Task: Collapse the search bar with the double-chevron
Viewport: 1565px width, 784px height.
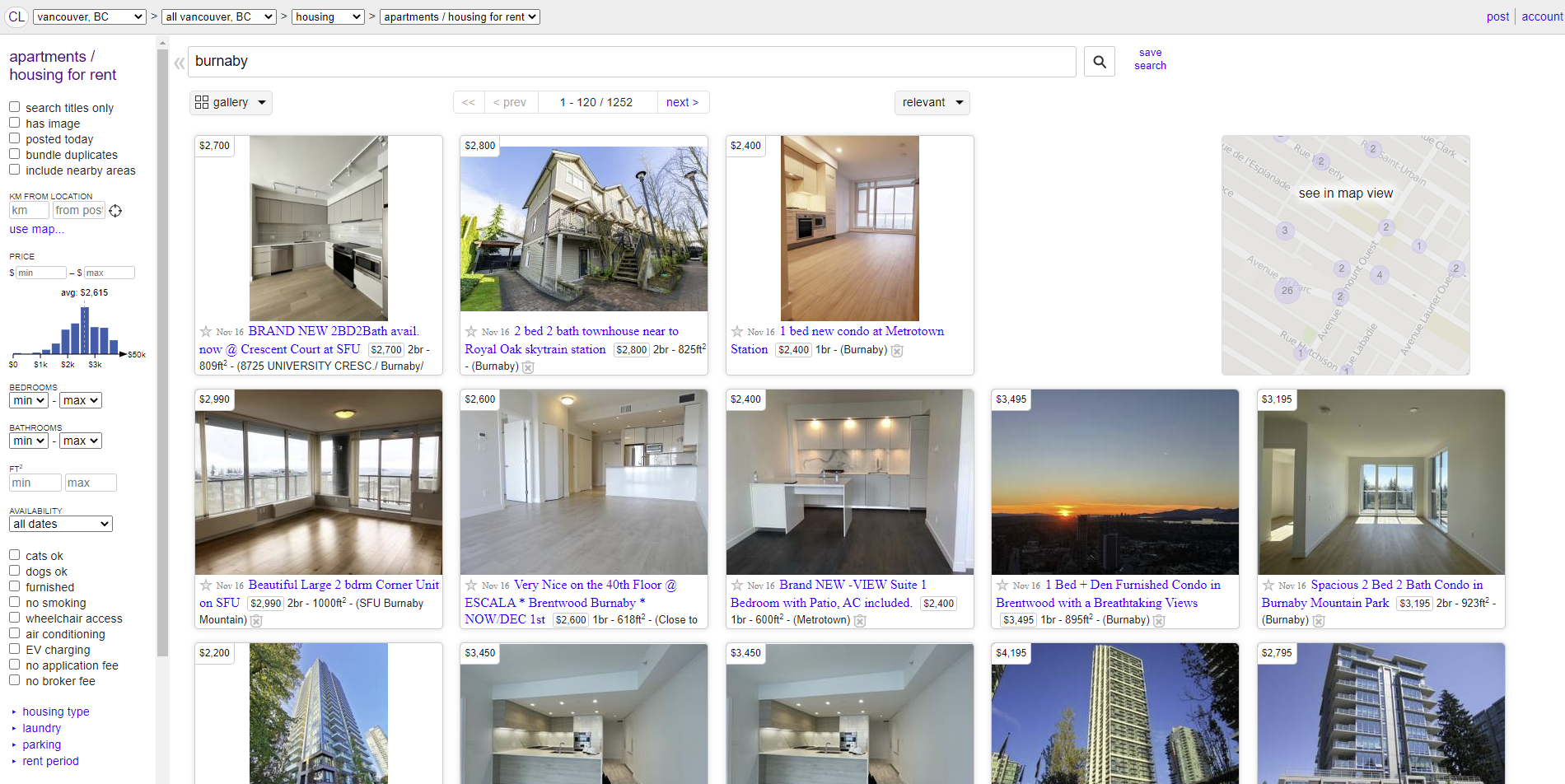Action: tap(179, 62)
